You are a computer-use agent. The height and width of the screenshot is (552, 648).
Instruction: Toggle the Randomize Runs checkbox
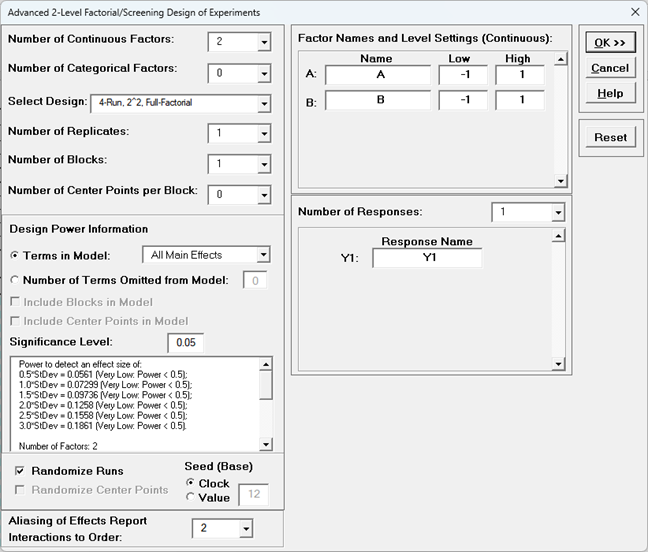[20, 471]
